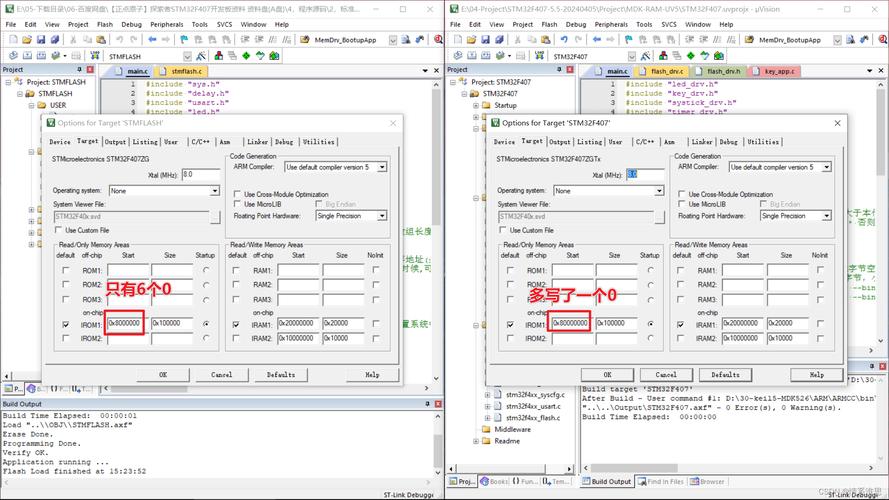Click IROM1 Start address field in STM32F407 dialog

(572, 323)
